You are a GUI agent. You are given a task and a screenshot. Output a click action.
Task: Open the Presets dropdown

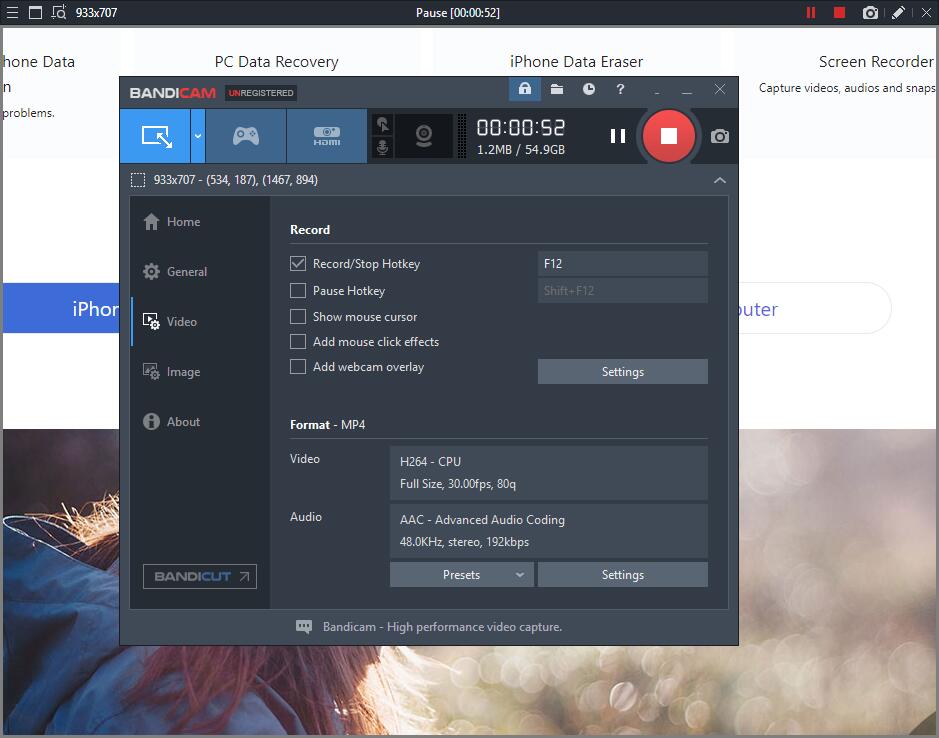461,574
